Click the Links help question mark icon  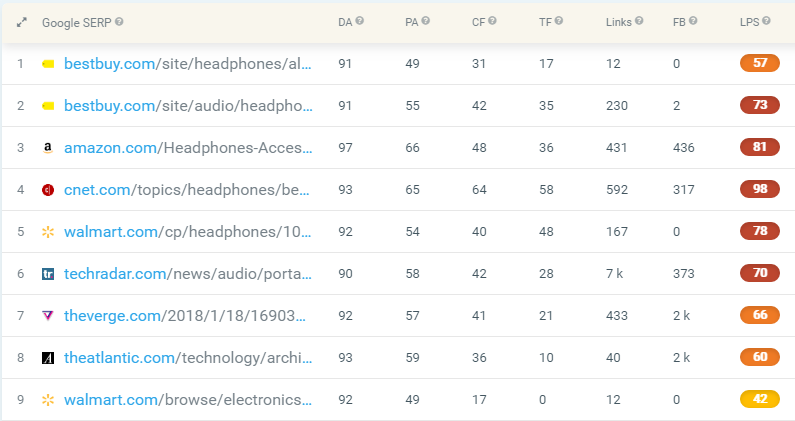coord(639,21)
